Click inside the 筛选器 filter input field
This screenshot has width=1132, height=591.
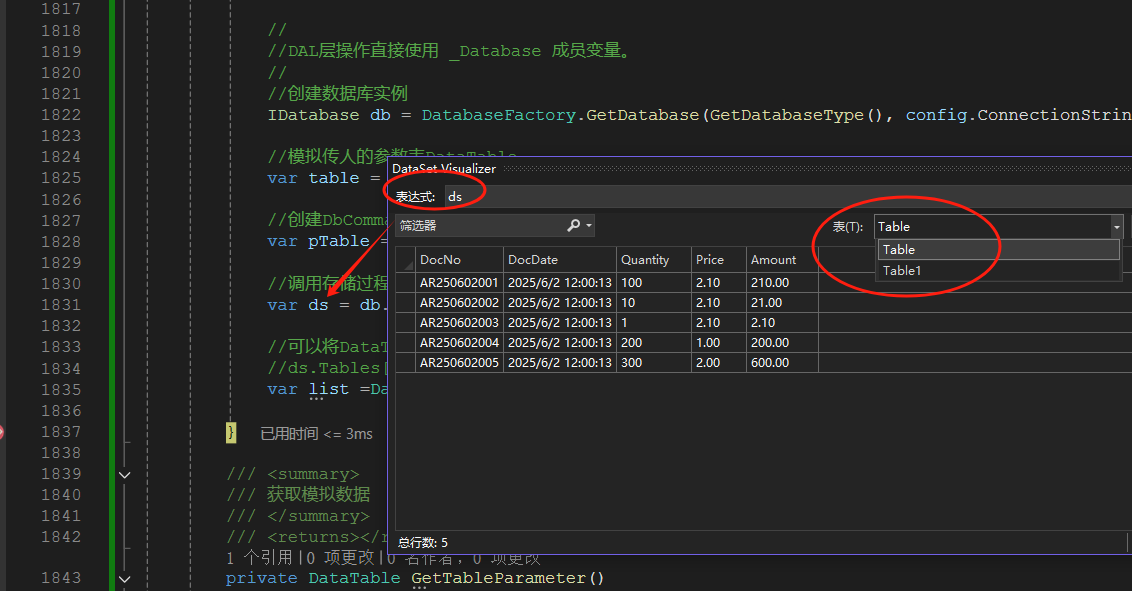(x=480, y=226)
